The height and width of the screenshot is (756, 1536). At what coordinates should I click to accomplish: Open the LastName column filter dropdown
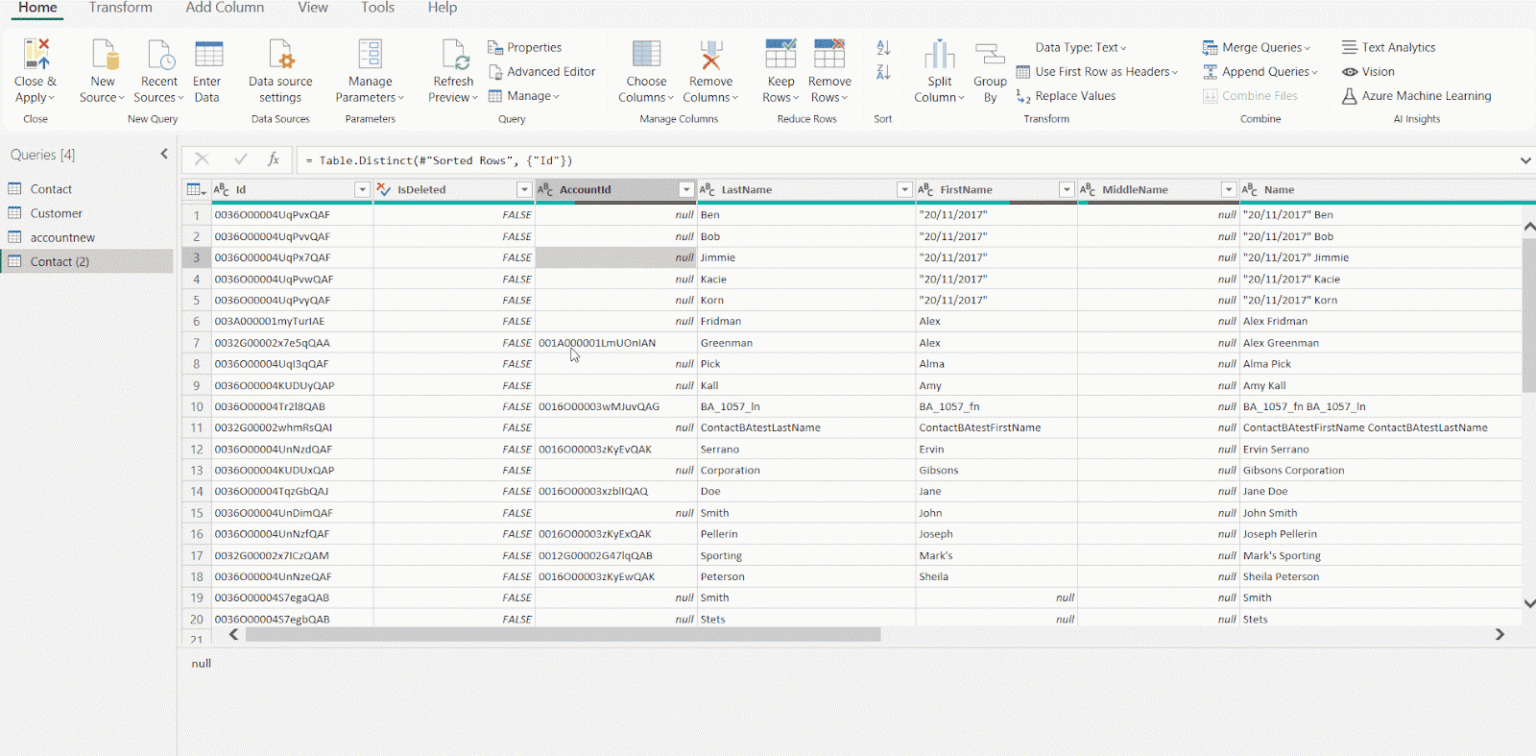click(905, 189)
